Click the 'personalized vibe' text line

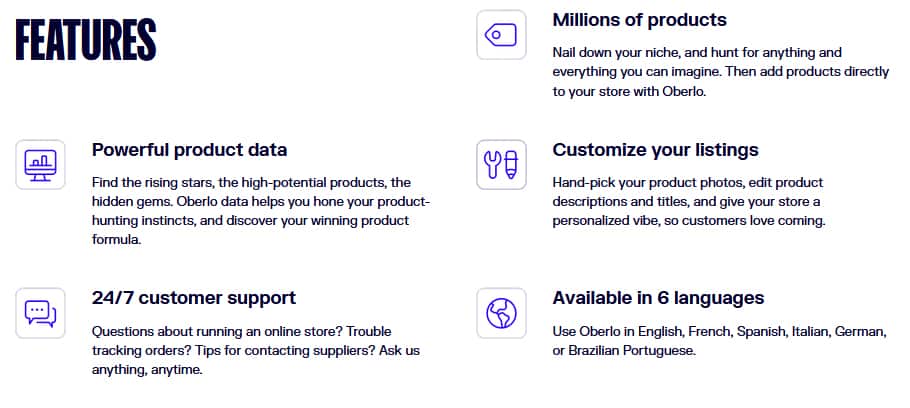(x=688, y=222)
